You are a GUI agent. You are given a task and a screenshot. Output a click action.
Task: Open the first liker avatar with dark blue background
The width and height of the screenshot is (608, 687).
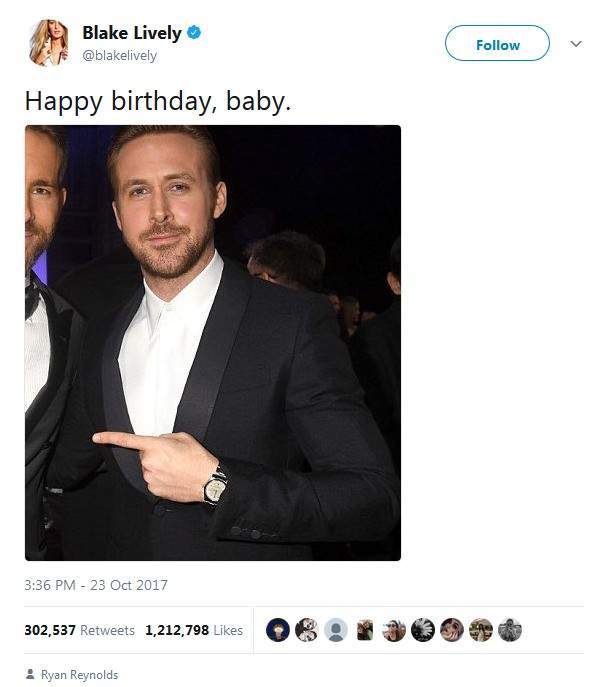[x=278, y=630]
